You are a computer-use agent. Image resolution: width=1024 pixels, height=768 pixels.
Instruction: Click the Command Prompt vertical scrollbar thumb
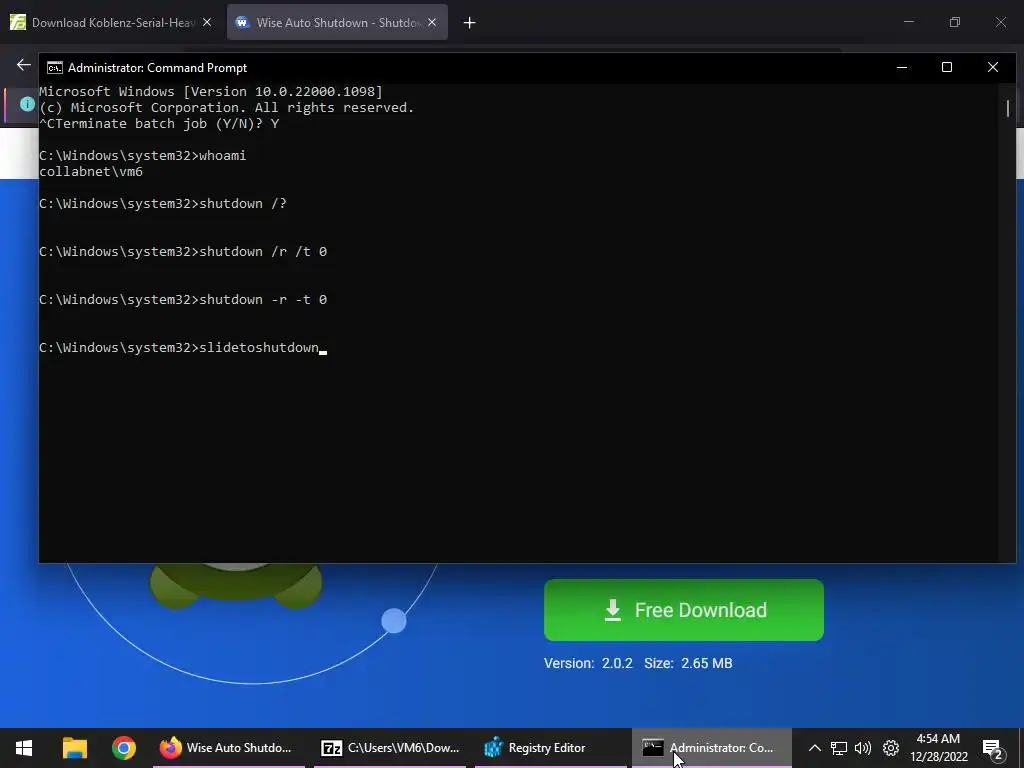(x=1008, y=108)
